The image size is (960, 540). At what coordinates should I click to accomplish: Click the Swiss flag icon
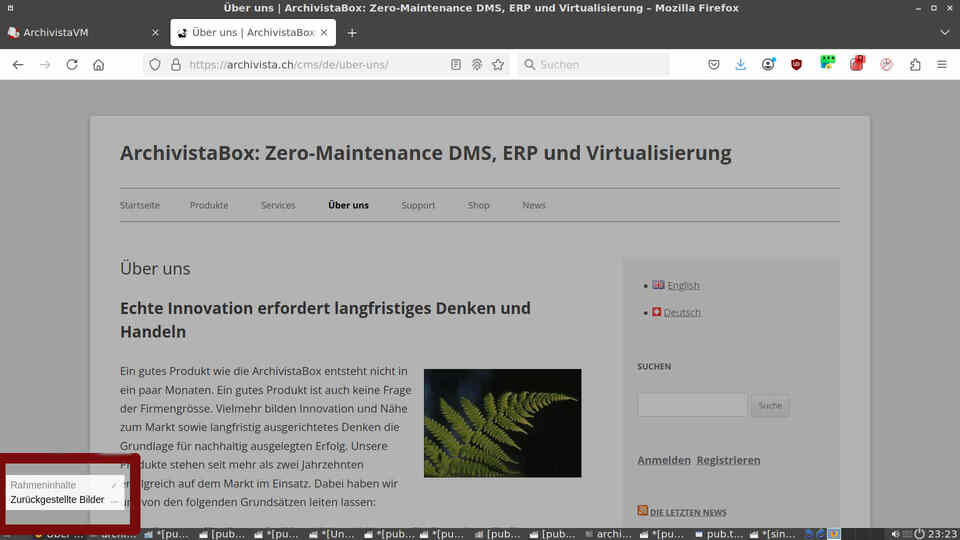656,312
